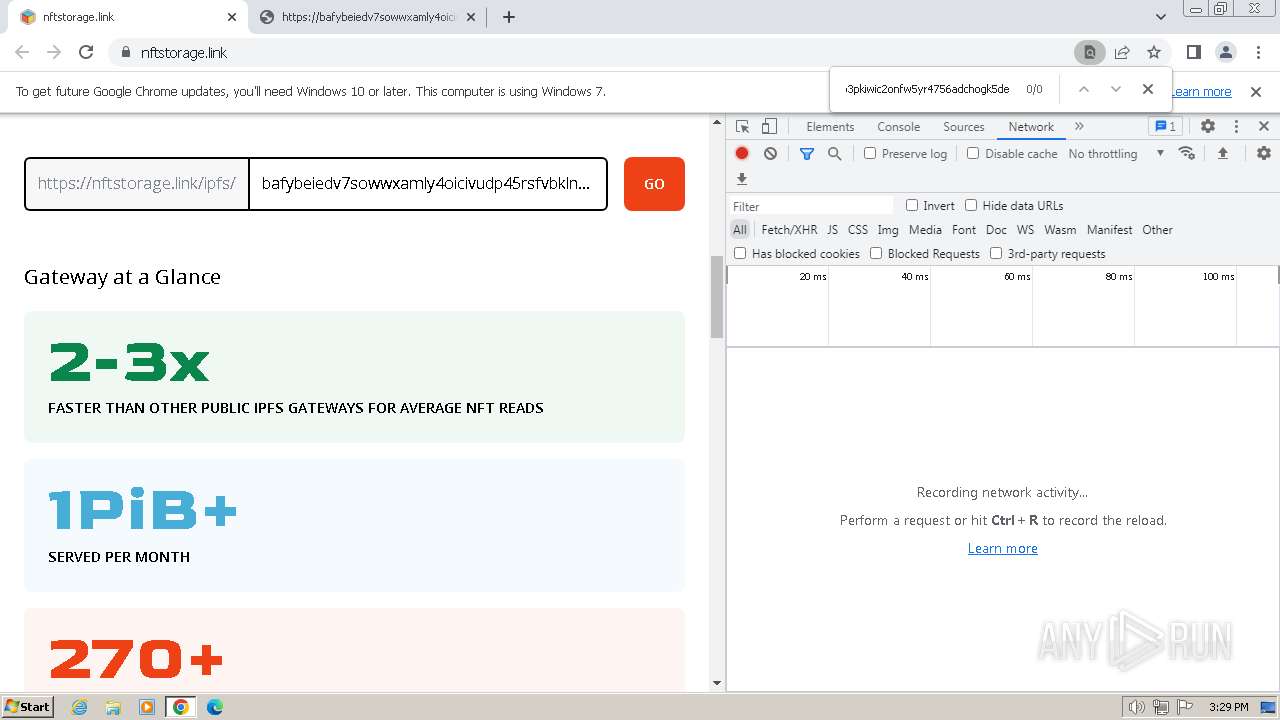Viewport: 1280px width, 720px height.
Task: Filter requests by CSS type
Action: pos(858,230)
